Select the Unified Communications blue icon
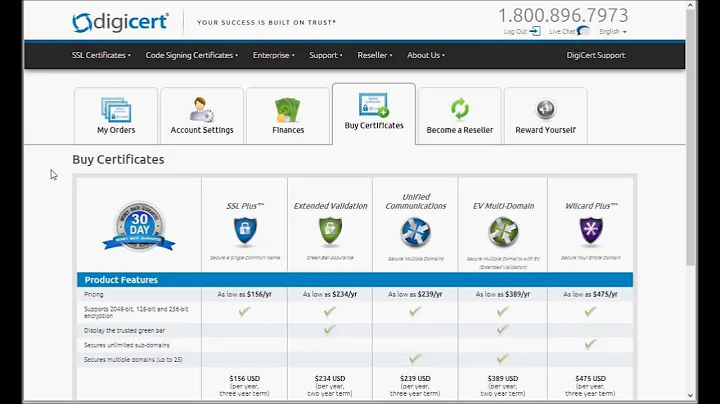This screenshot has width=720, height=404. tap(416, 232)
